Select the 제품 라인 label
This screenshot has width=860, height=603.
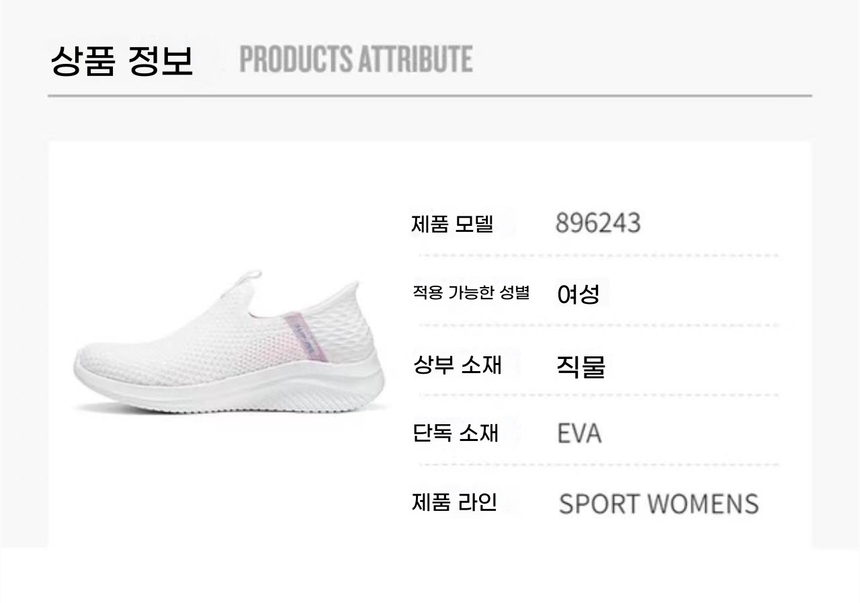pos(454,502)
